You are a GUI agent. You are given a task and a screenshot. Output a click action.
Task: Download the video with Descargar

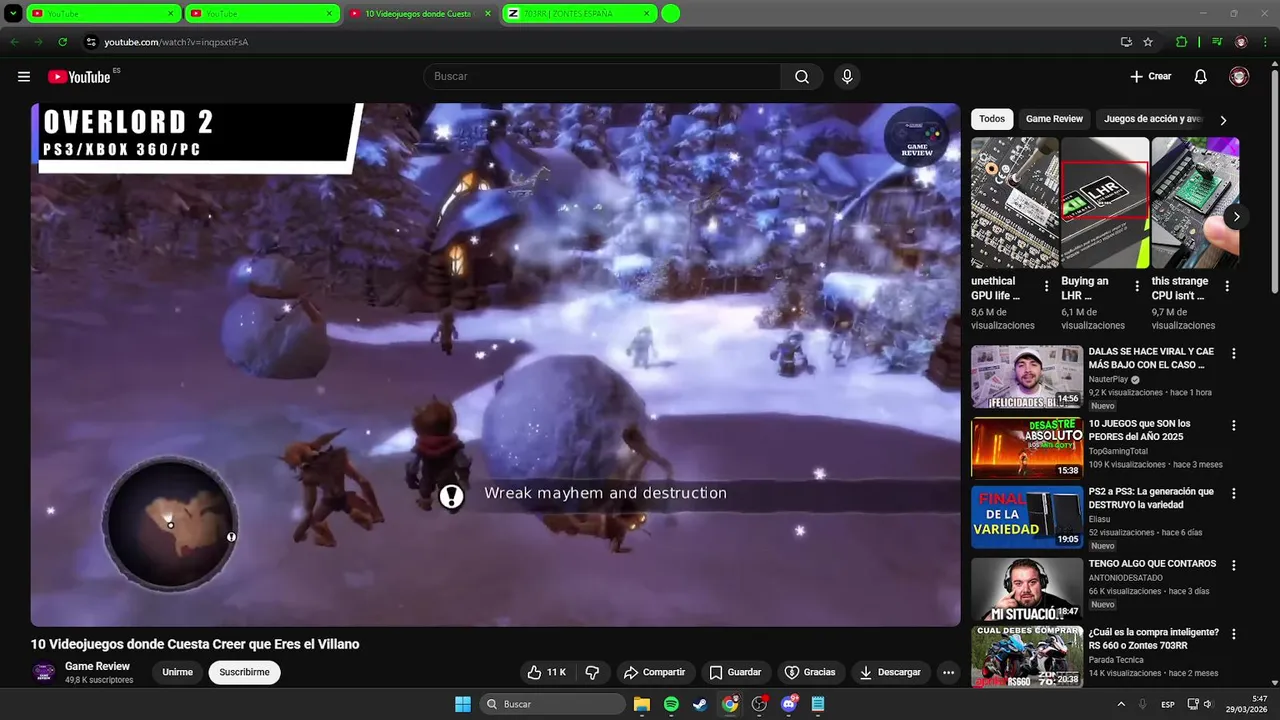pos(890,672)
